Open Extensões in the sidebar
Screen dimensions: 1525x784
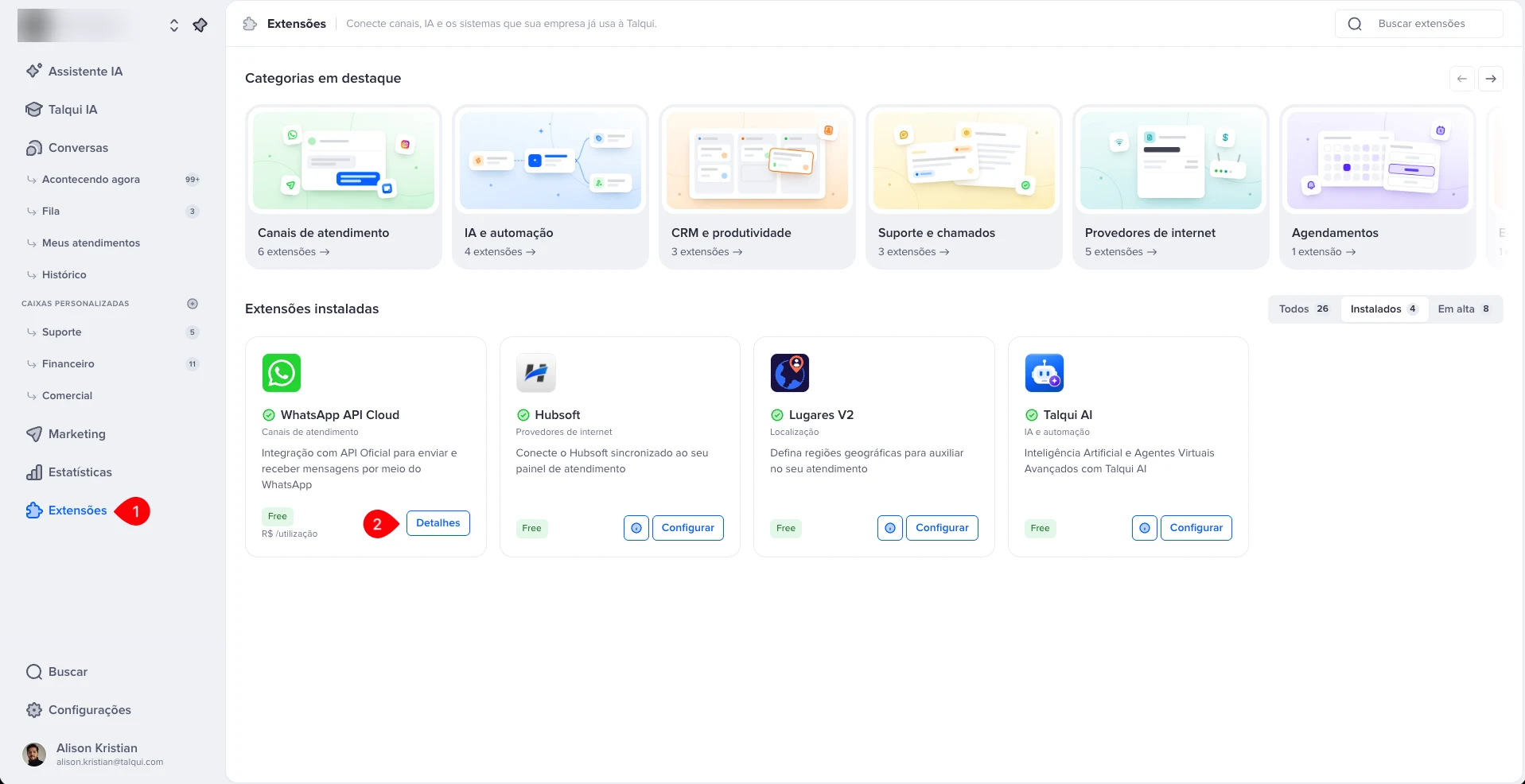(66, 510)
